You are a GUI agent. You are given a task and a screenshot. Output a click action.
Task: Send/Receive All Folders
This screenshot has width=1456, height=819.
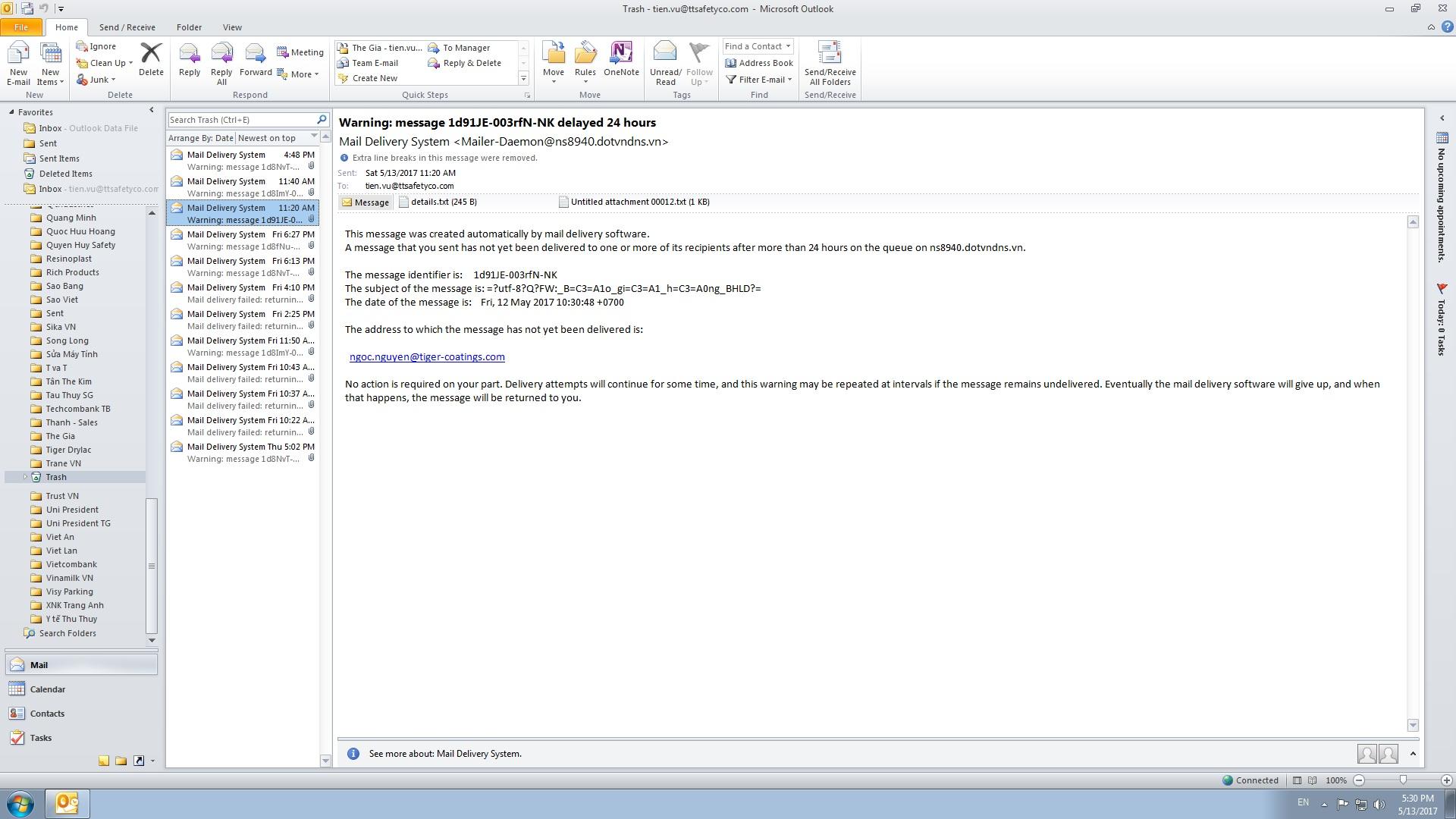tap(830, 64)
